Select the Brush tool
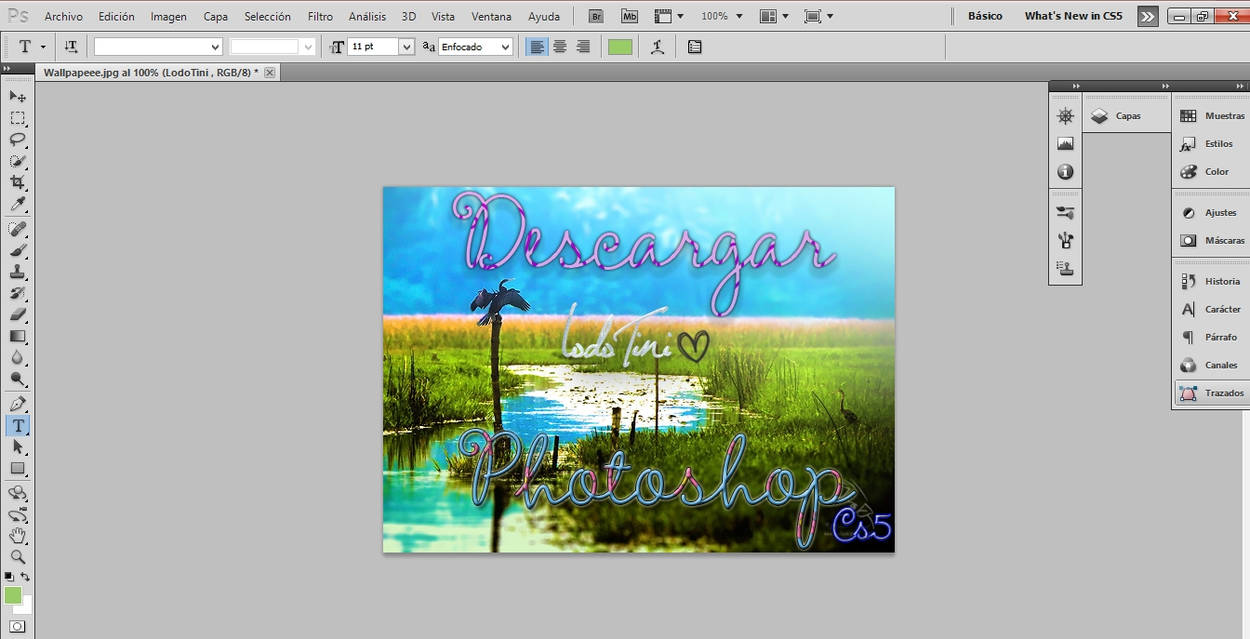Viewport: 1250px width, 639px height. tap(18, 250)
